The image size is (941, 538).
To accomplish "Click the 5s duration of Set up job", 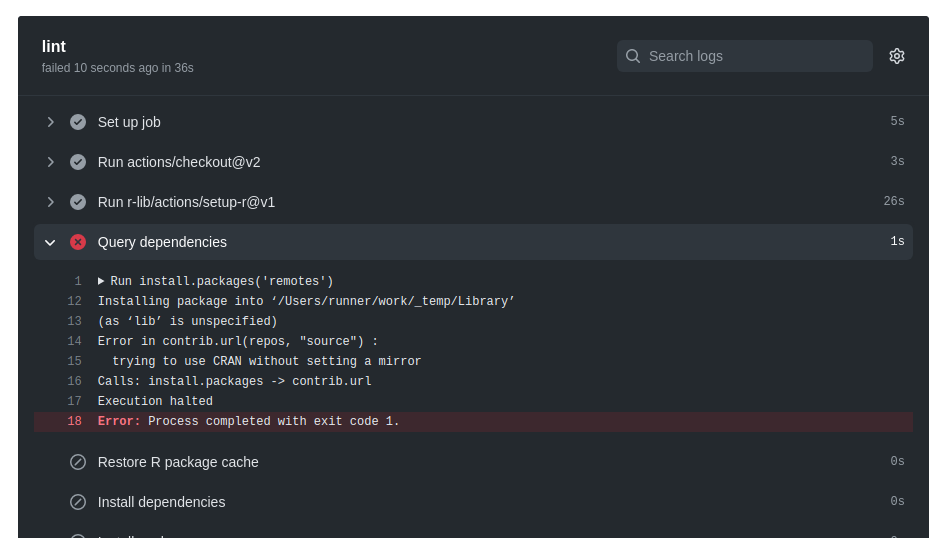I will coord(897,121).
